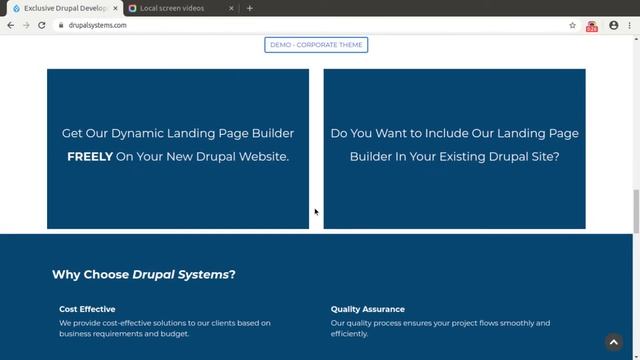Click scrollbar up arrow at top right
The width and height of the screenshot is (640, 360).
(x=636, y=39)
